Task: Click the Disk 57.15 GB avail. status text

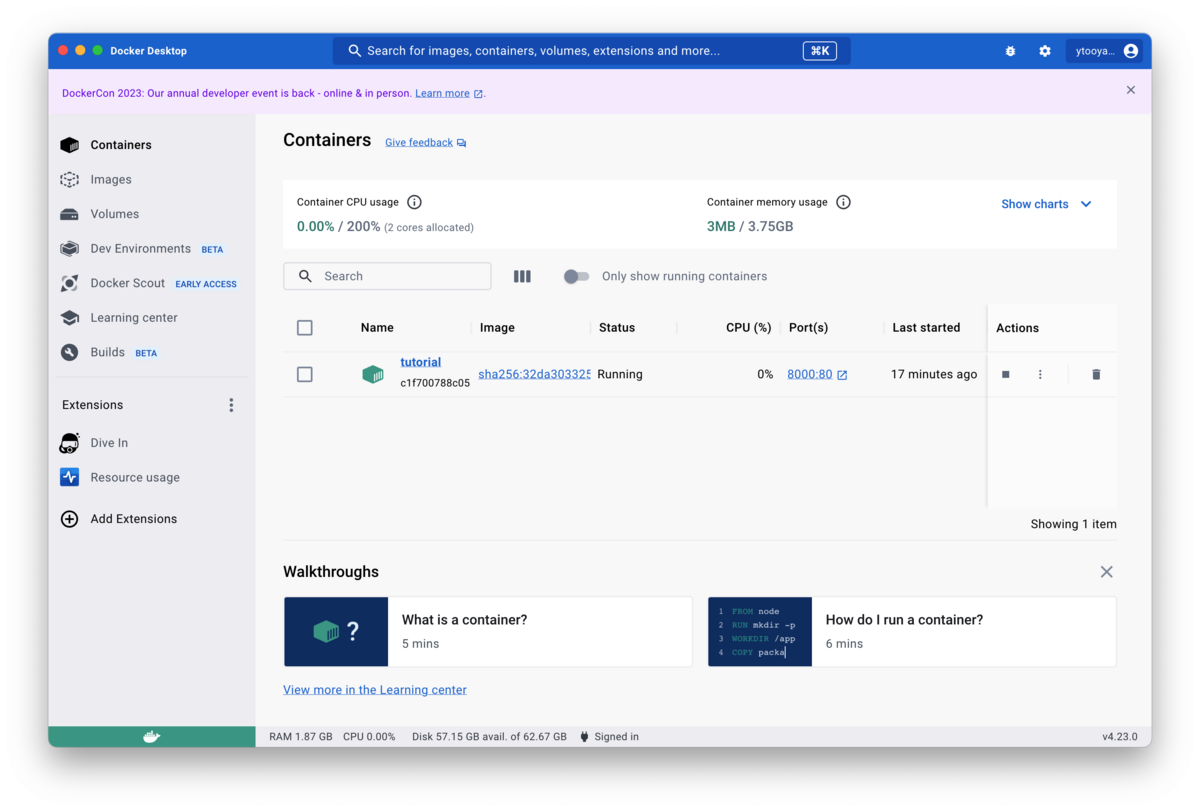Action: coord(489,737)
